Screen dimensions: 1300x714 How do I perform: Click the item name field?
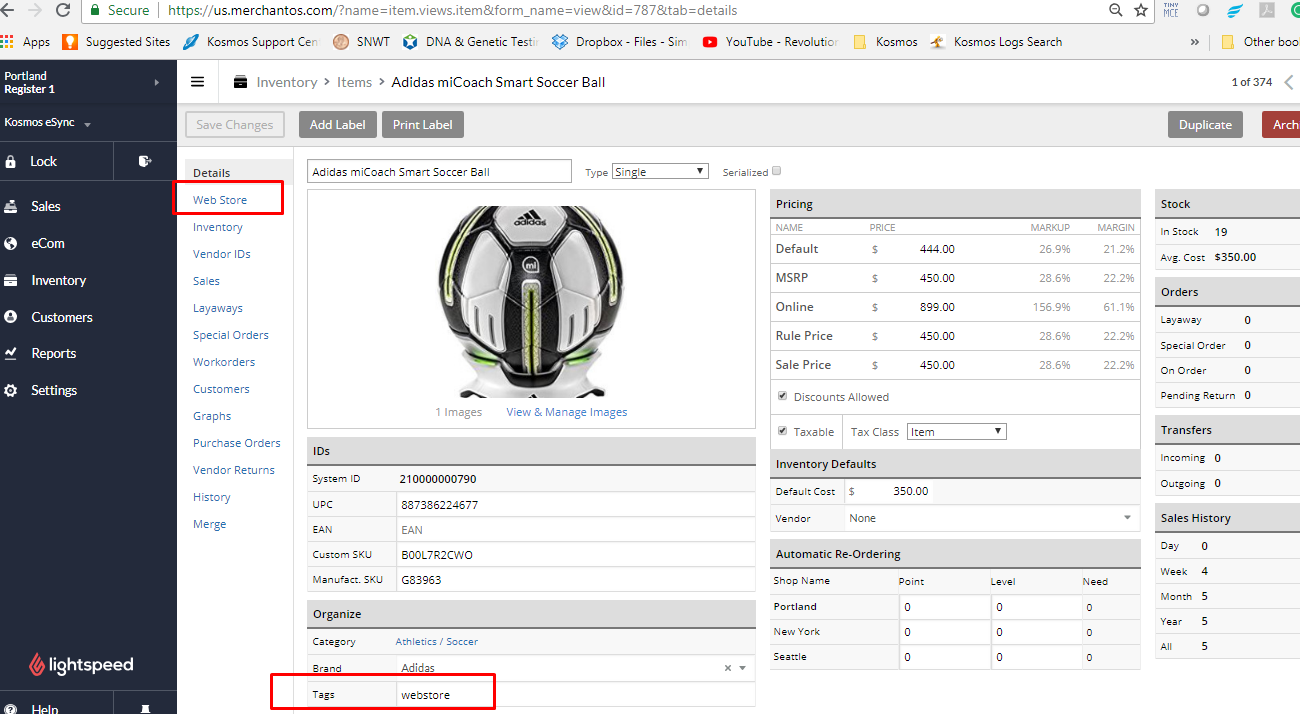tap(440, 171)
